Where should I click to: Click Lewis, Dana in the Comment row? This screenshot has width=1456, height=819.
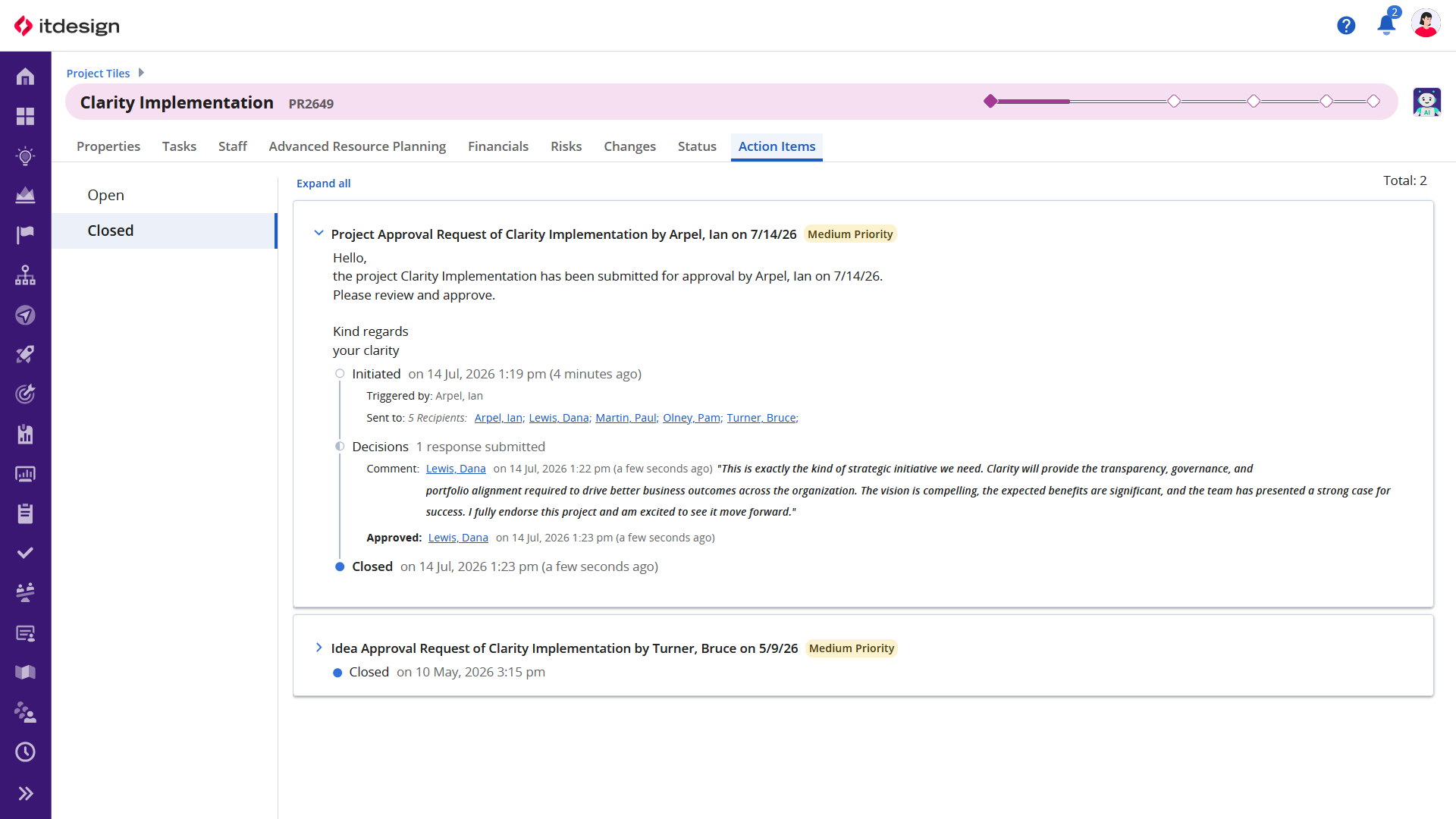coord(456,469)
